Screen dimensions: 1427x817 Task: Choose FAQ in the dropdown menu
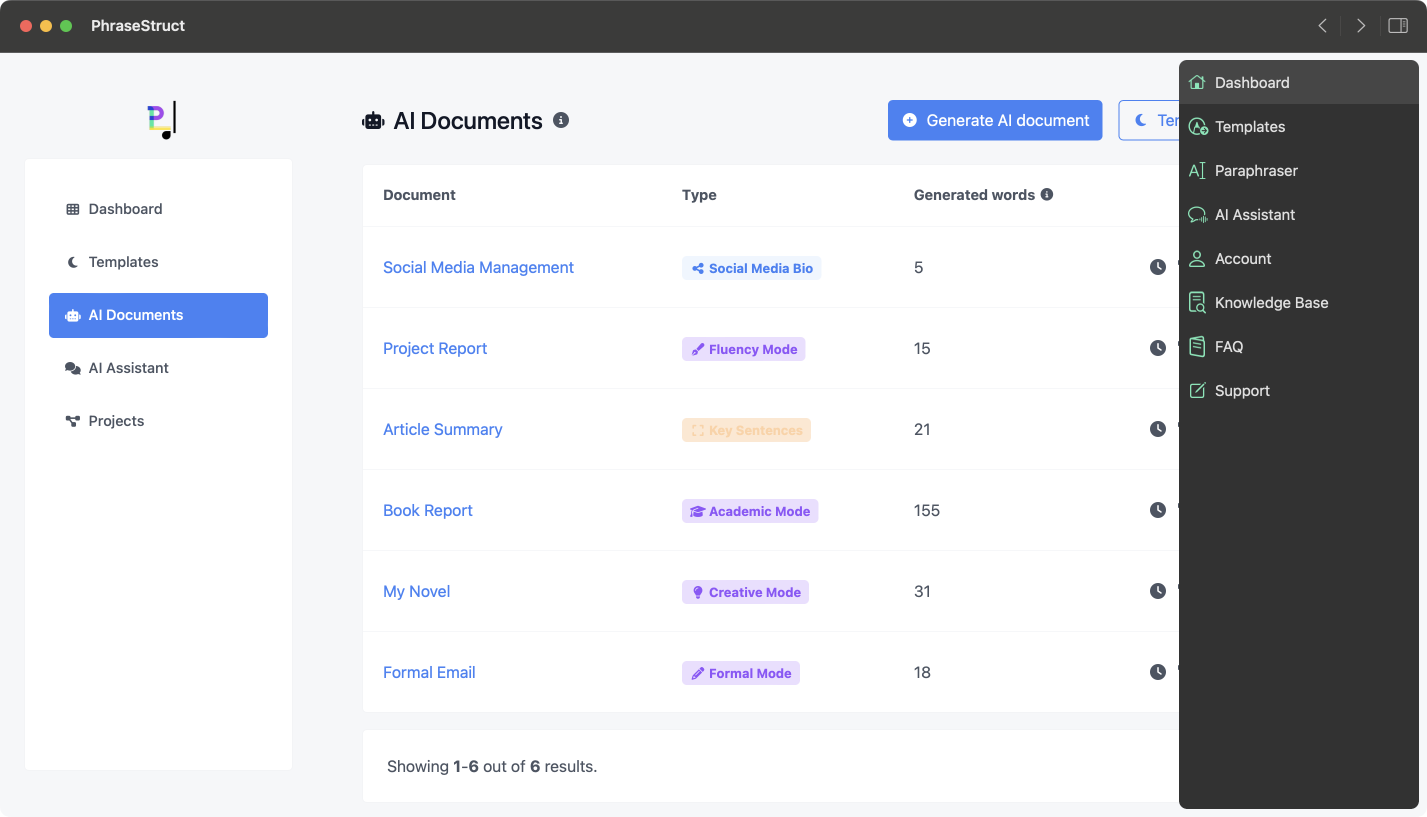(x=1228, y=347)
